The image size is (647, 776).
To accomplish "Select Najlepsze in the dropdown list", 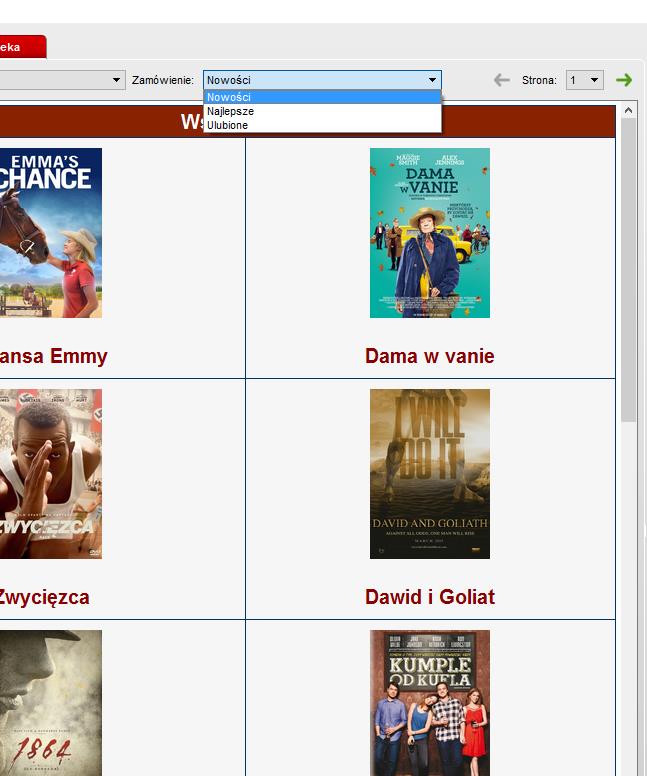I will (322, 111).
